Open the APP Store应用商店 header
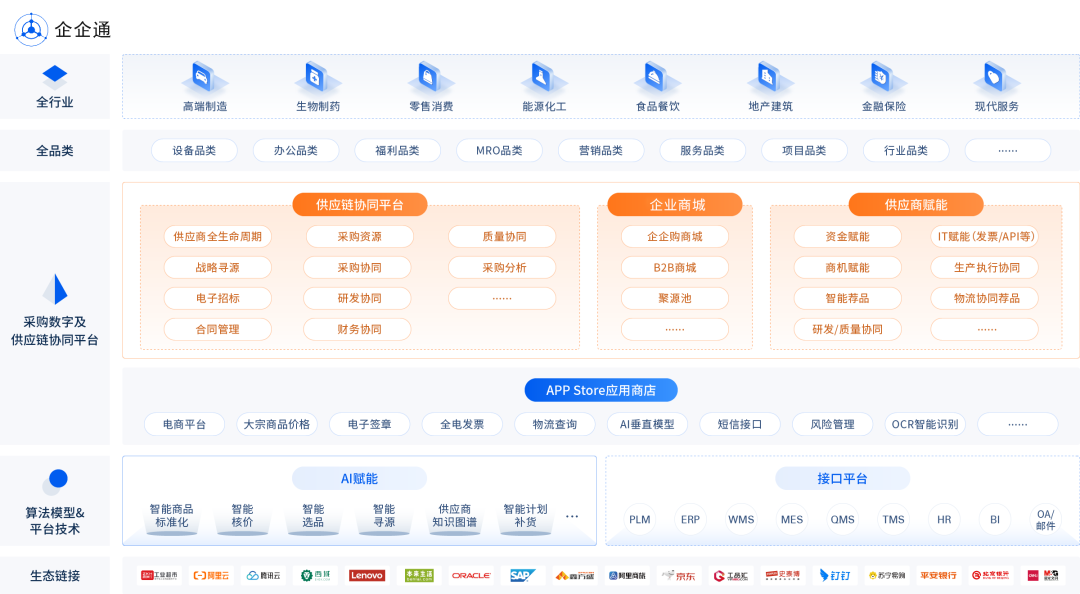1080x594 pixels. point(601,390)
